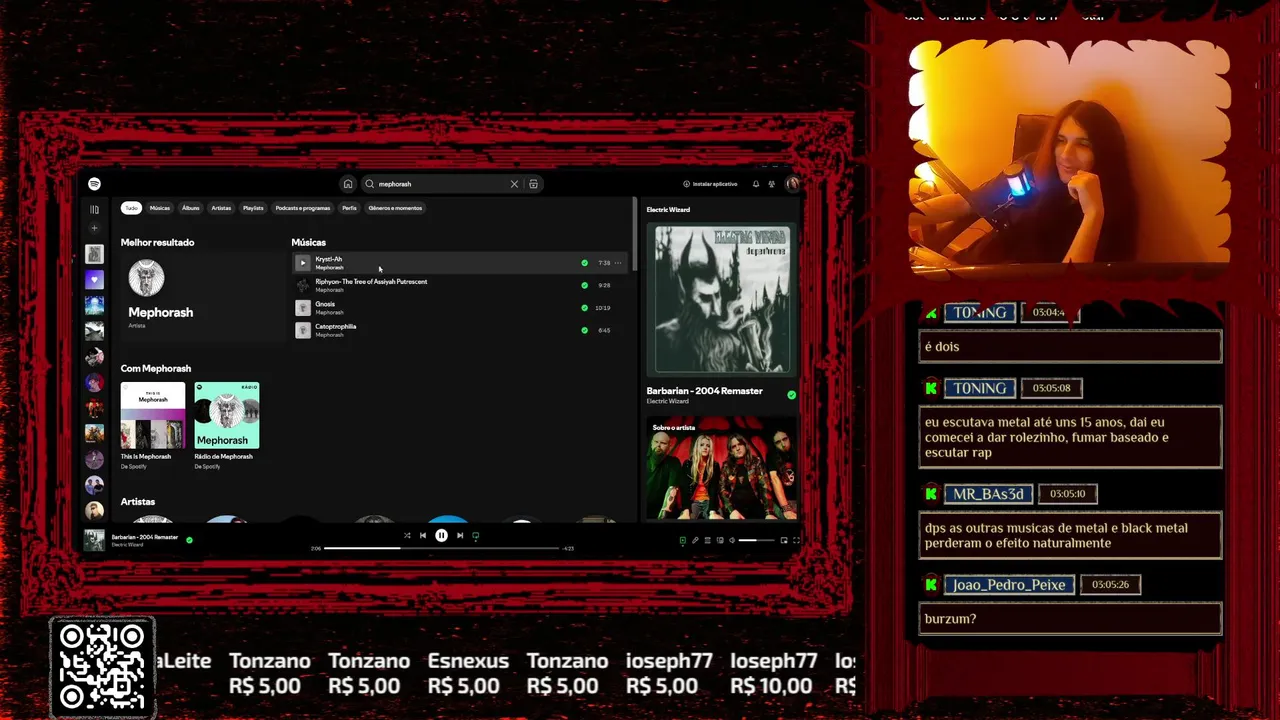Open Liked Songs purple heart in sidebar
Image resolution: width=1280 pixels, height=720 pixels.
click(x=94, y=280)
